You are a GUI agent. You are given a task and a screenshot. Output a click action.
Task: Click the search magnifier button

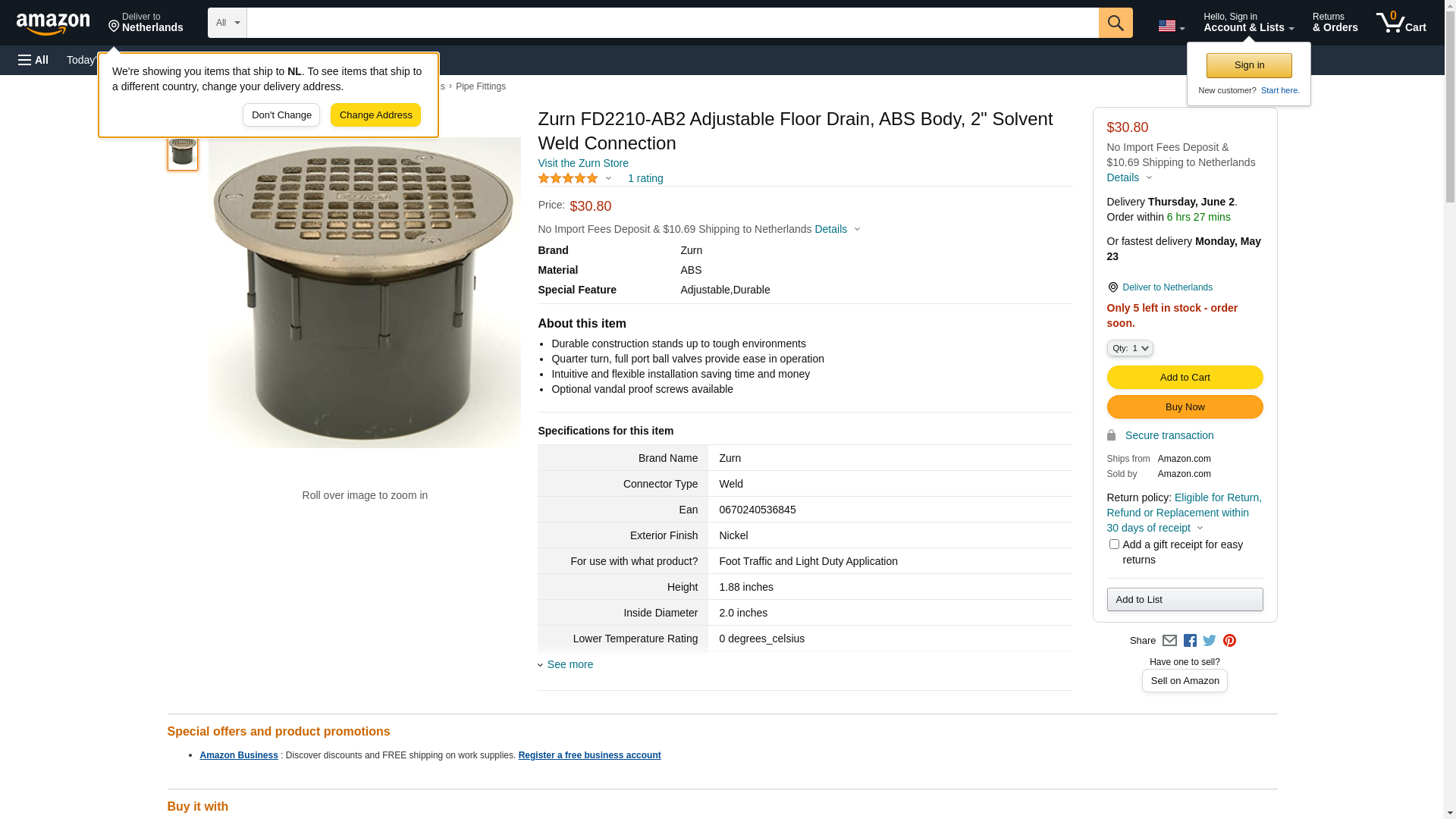1115,23
